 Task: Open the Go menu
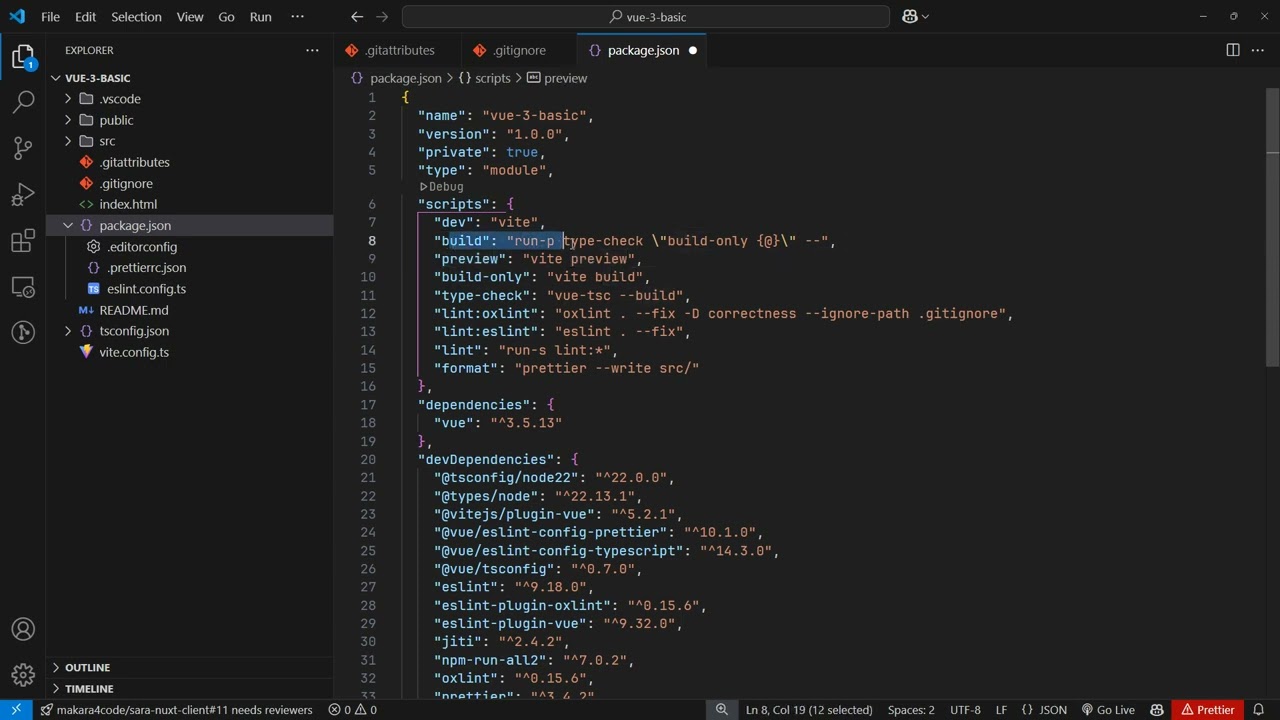pyautogui.click(x=226, y=16)
